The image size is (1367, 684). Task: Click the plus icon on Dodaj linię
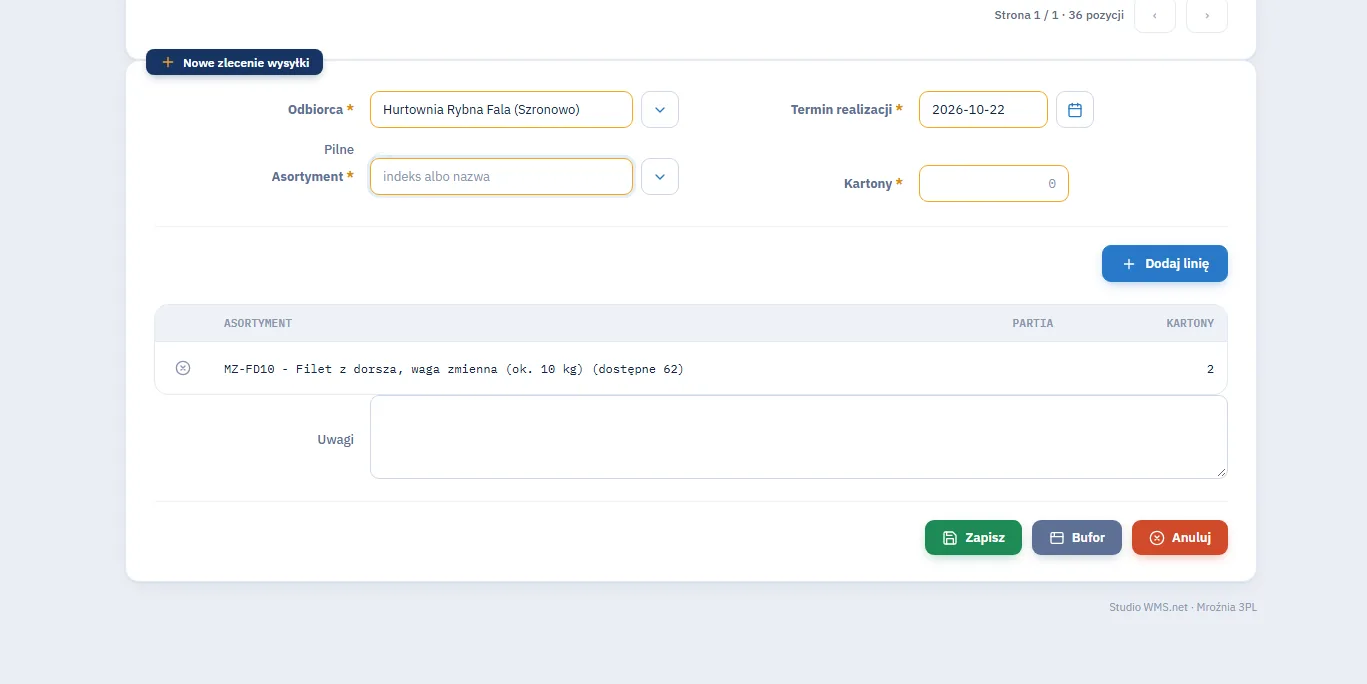click(x=1129, y=264)
